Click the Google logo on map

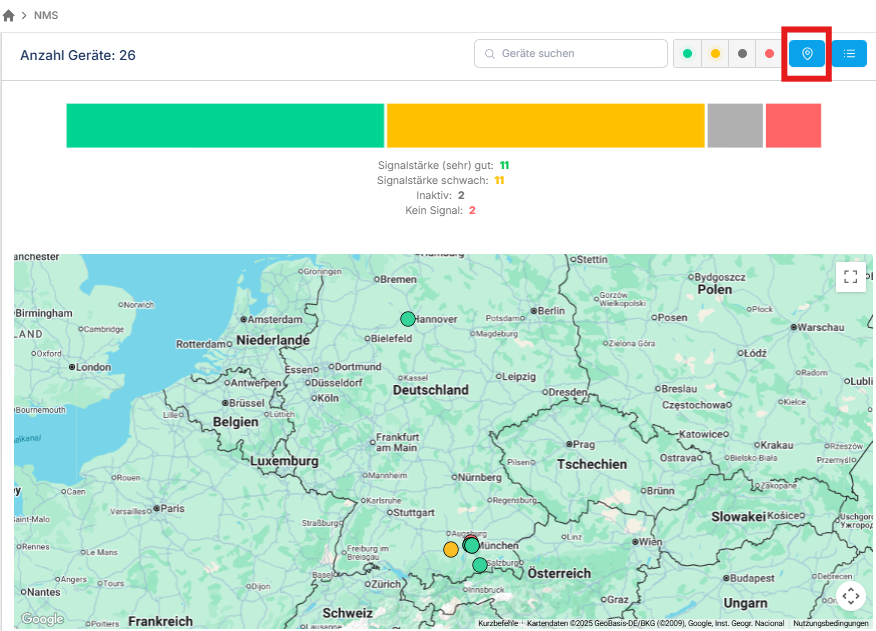click(x=42, y=619)
